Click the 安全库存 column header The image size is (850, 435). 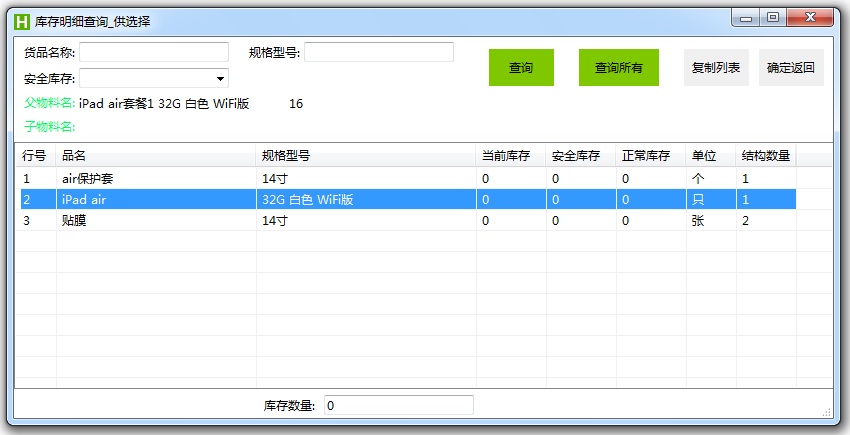(581, 156)
